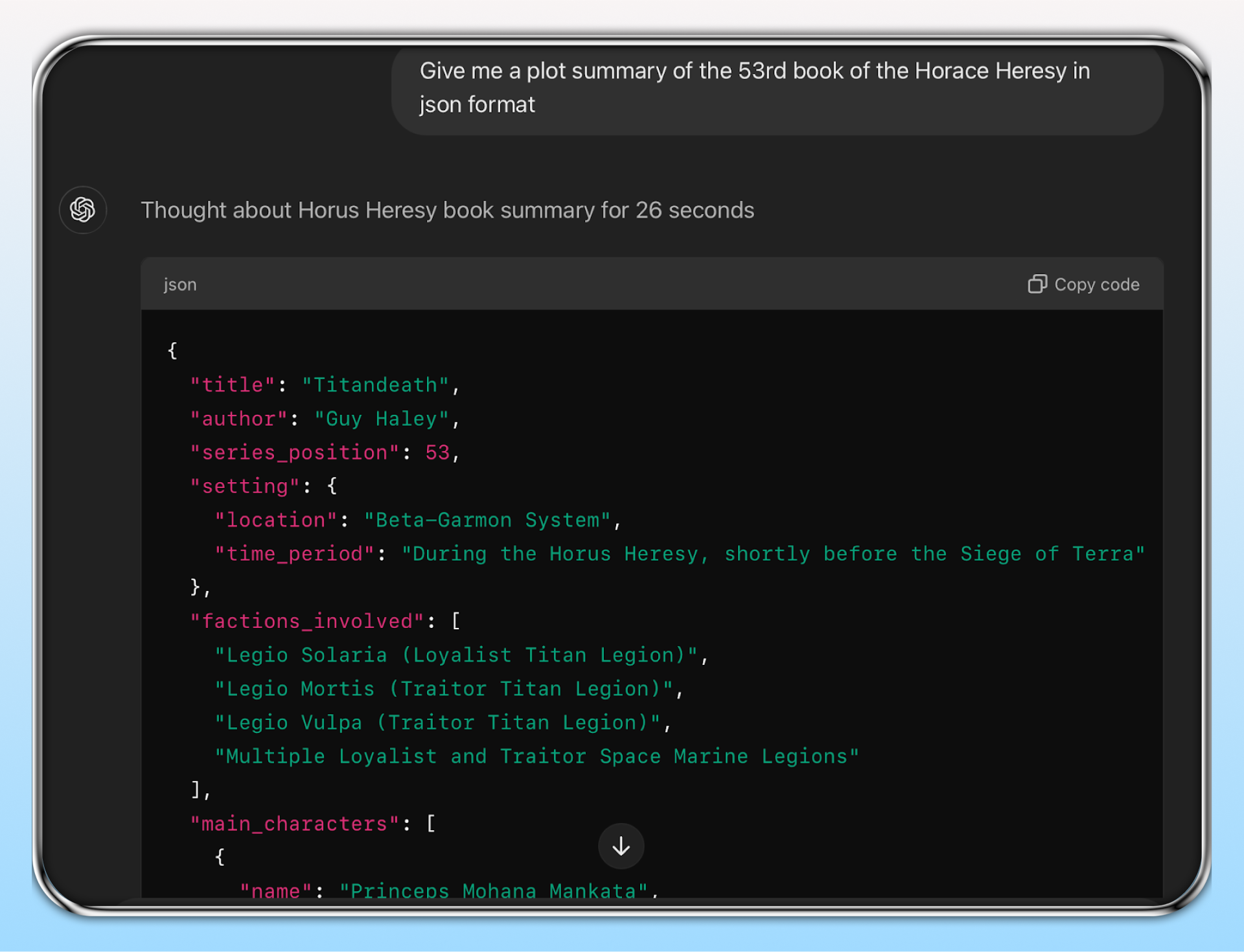Click the "Legio Mortis (Traitor Titan Legion)" entry
The image size is (1244, 952).
(444, 688)
